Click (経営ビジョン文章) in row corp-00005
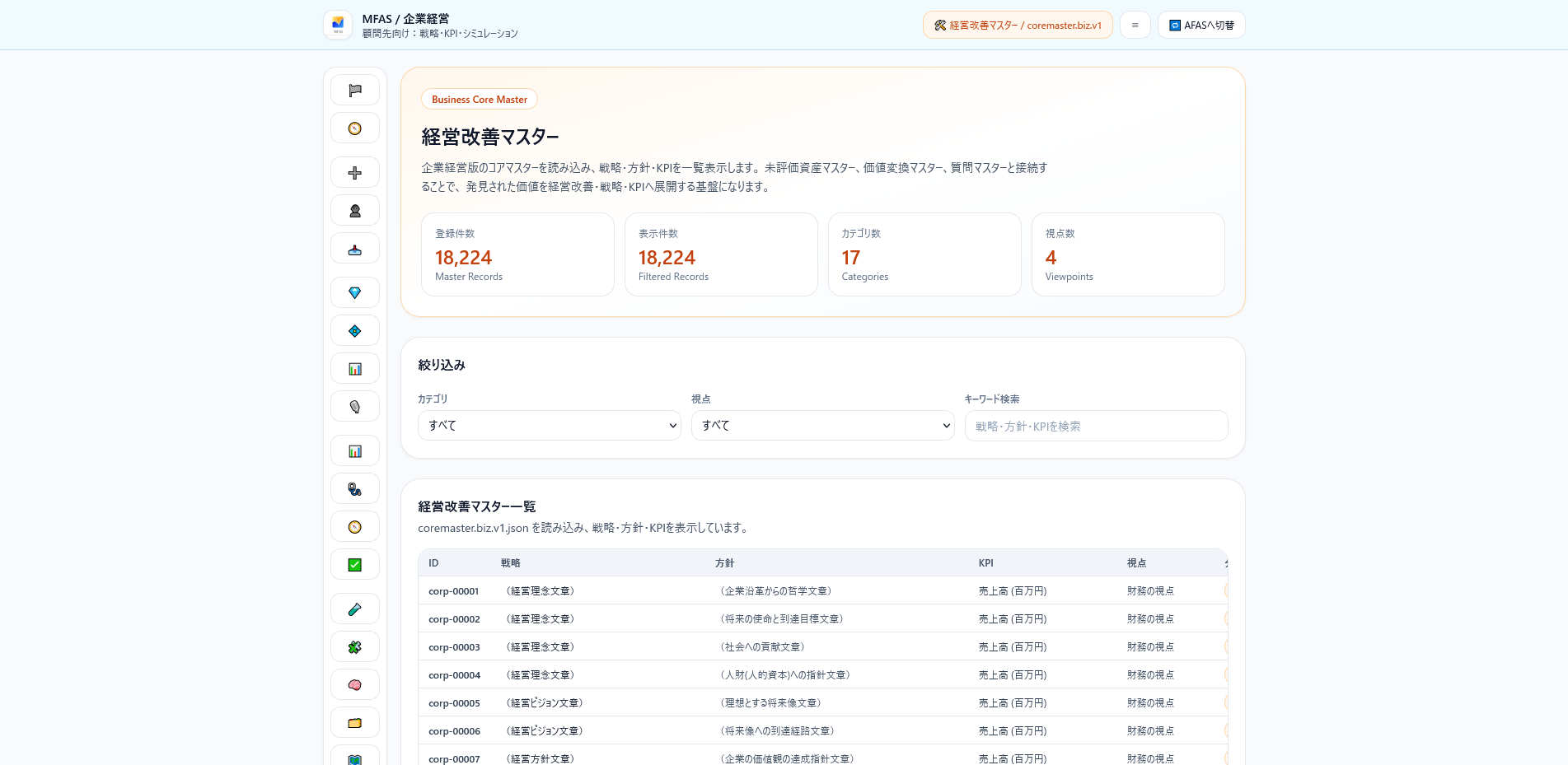1568x765 pixels. (x=544, y=703)
